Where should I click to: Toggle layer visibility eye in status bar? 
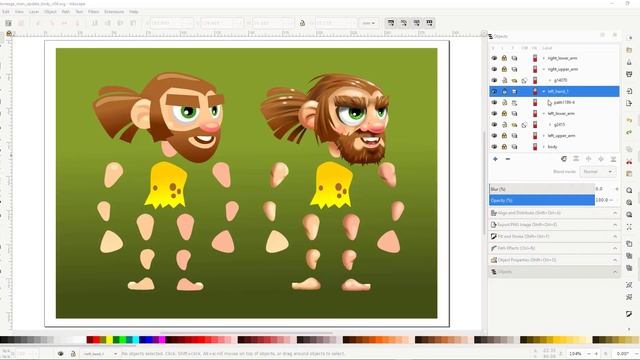coord(60,354)
